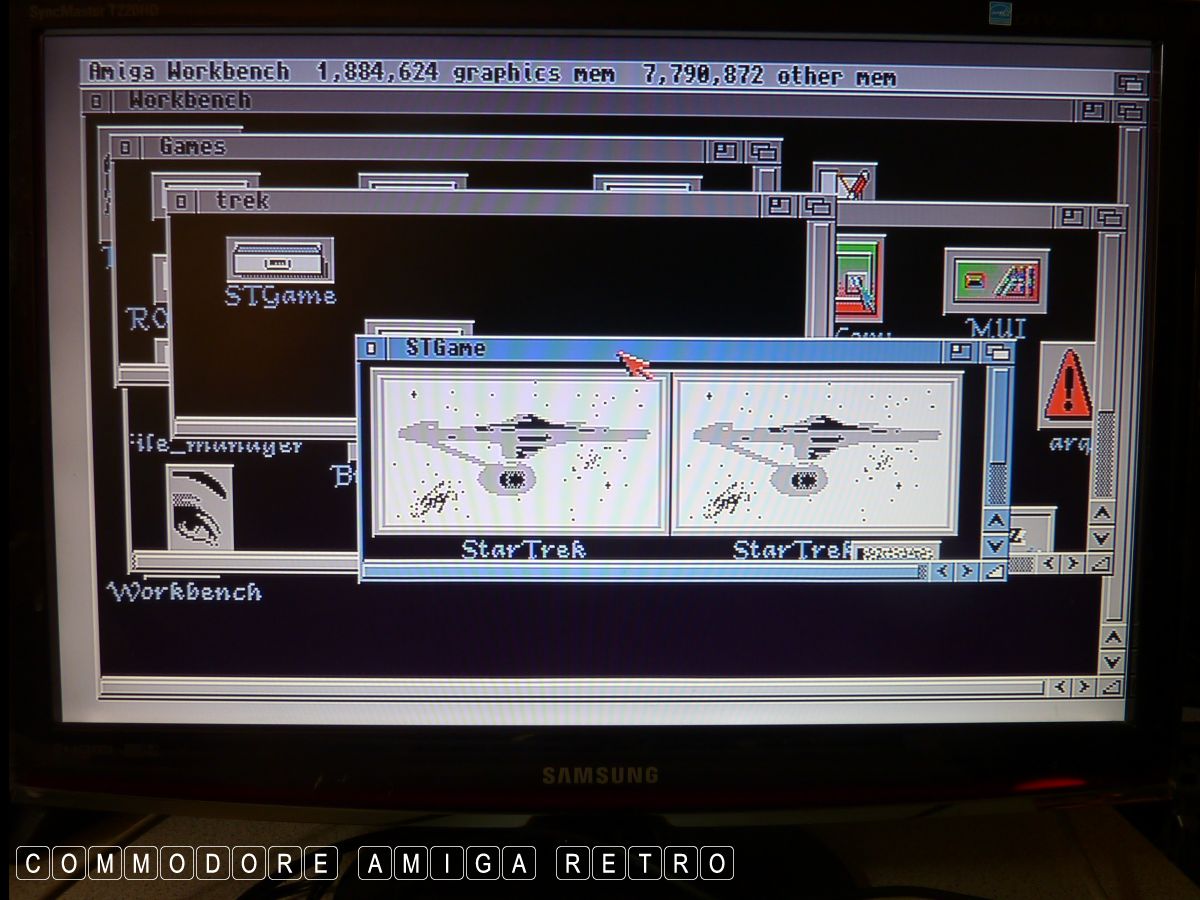
Task: Open the STGame drawer in trek window
Action: (279, 260)
